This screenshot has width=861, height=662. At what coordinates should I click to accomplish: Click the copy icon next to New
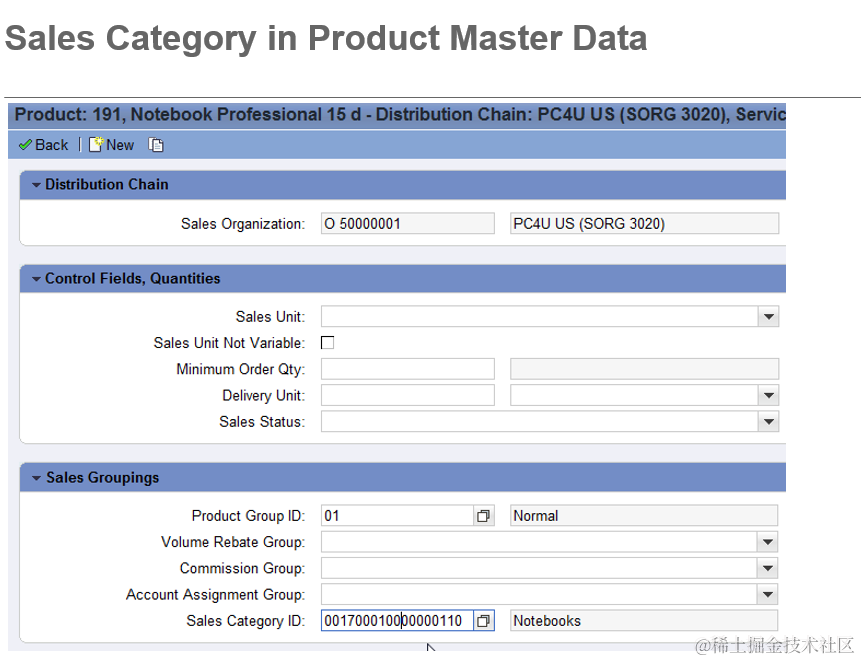(156, 145)
